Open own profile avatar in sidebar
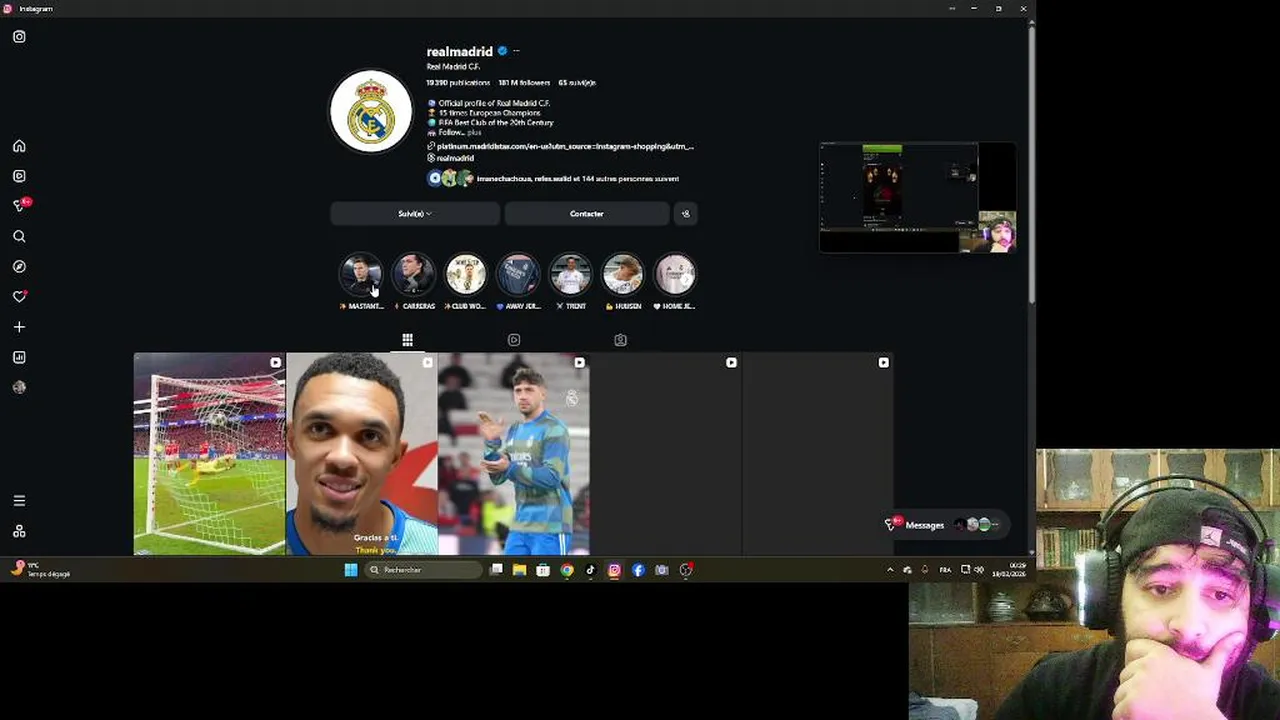 [19, 387]
